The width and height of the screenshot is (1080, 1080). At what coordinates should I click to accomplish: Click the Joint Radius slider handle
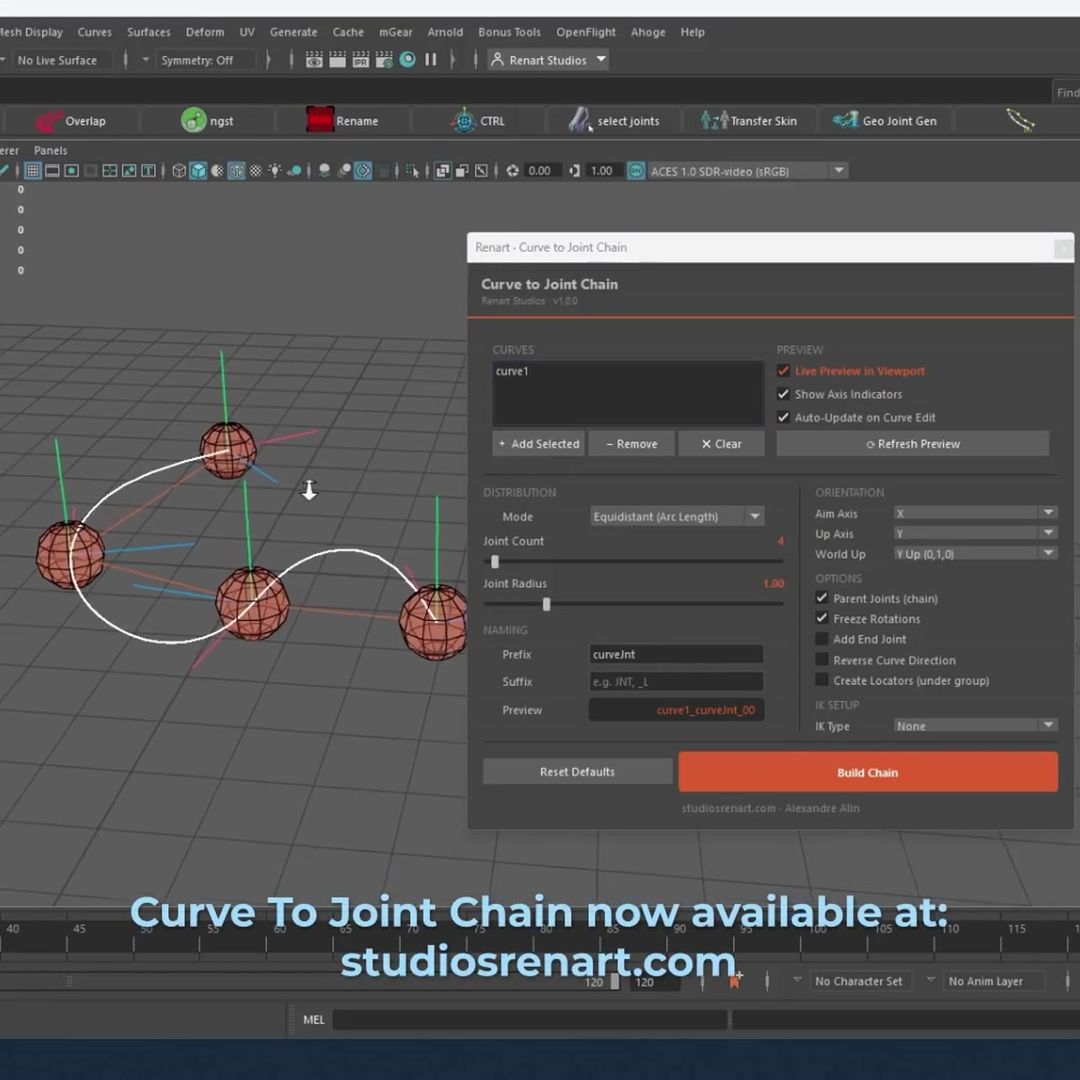pos(546,604)
